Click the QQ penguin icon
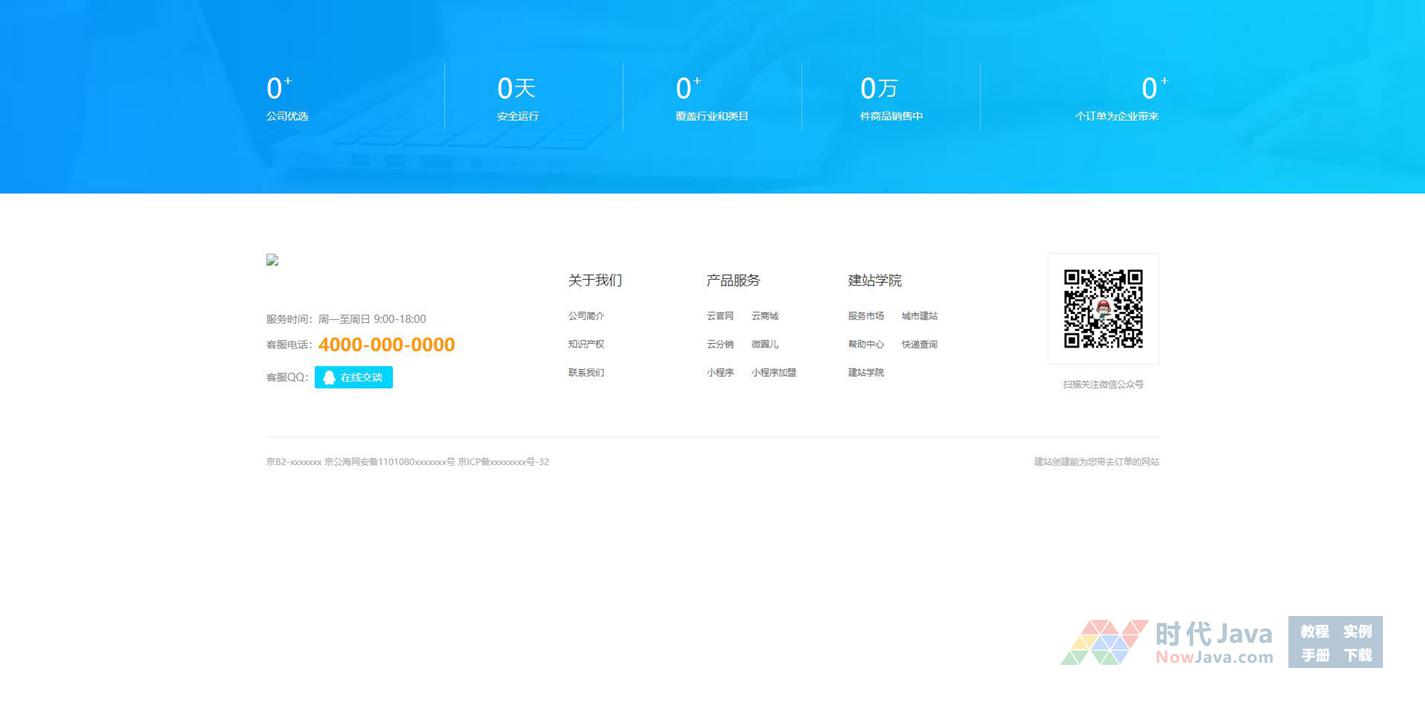1425x718 pixels. [329, 377]
